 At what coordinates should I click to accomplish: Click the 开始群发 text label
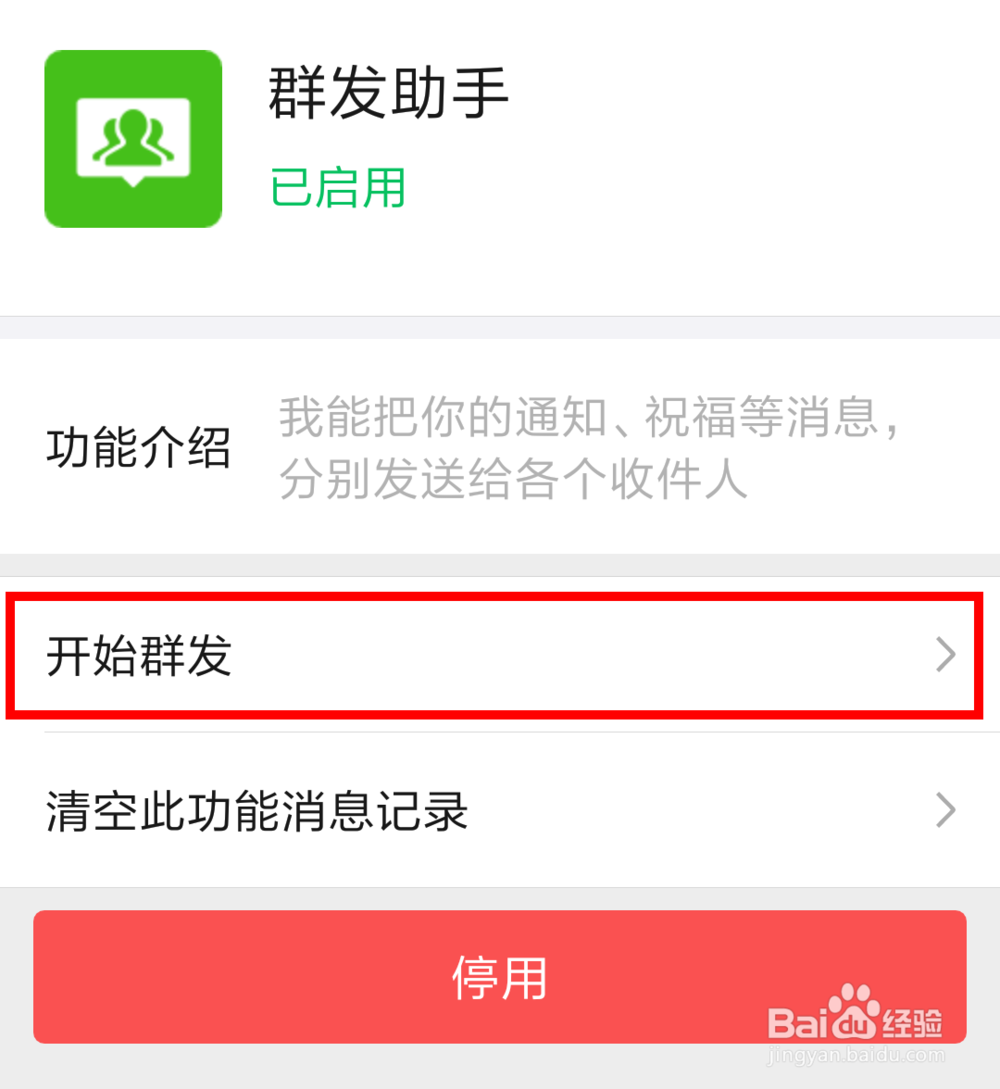139,655
